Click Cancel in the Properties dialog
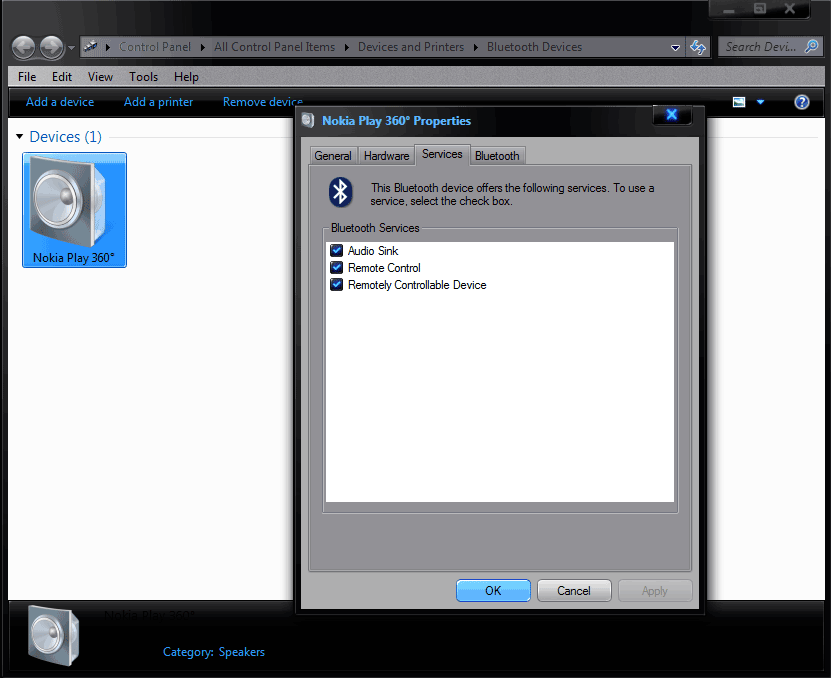 (x=574, y=591)
